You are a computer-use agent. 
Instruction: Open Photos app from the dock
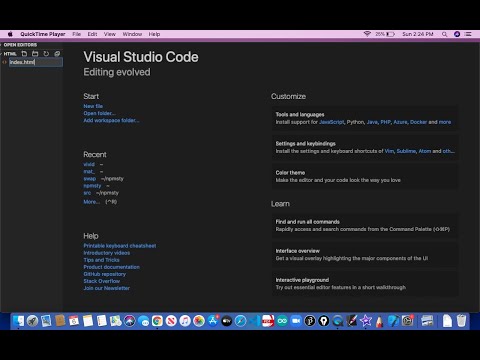coord(199,321)
